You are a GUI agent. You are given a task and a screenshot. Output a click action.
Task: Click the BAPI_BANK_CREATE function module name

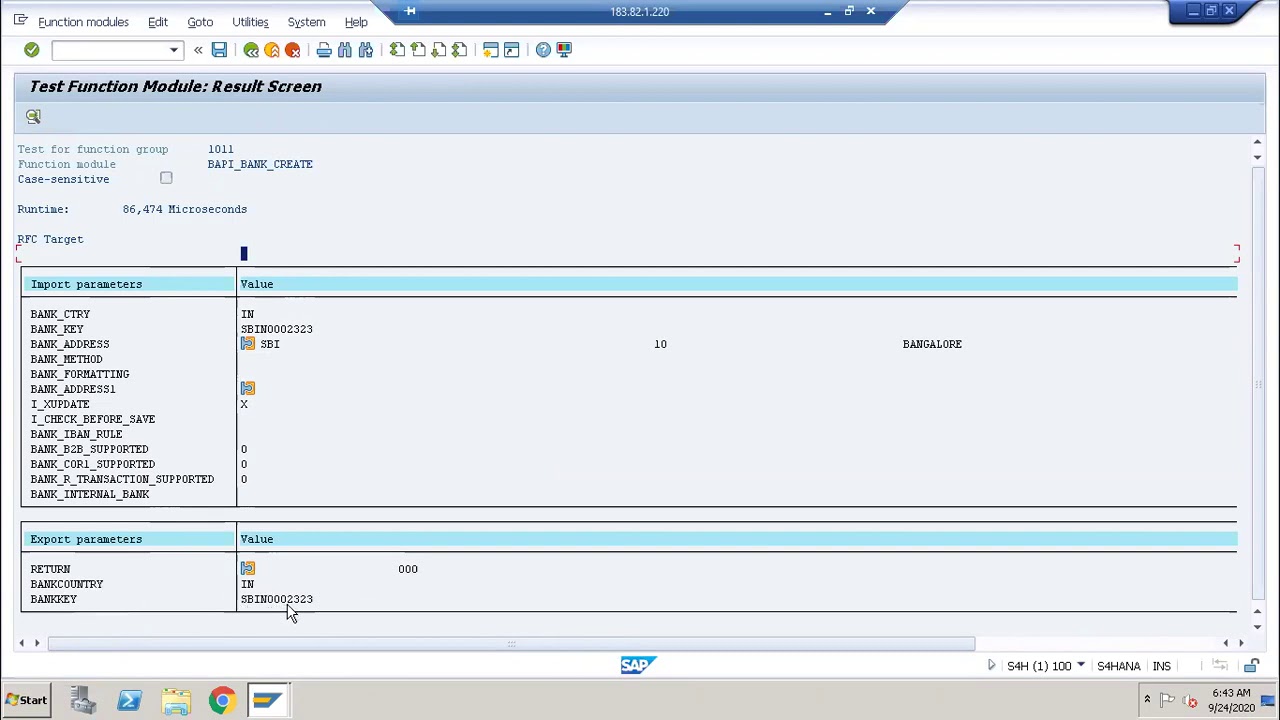coord(260,164)
